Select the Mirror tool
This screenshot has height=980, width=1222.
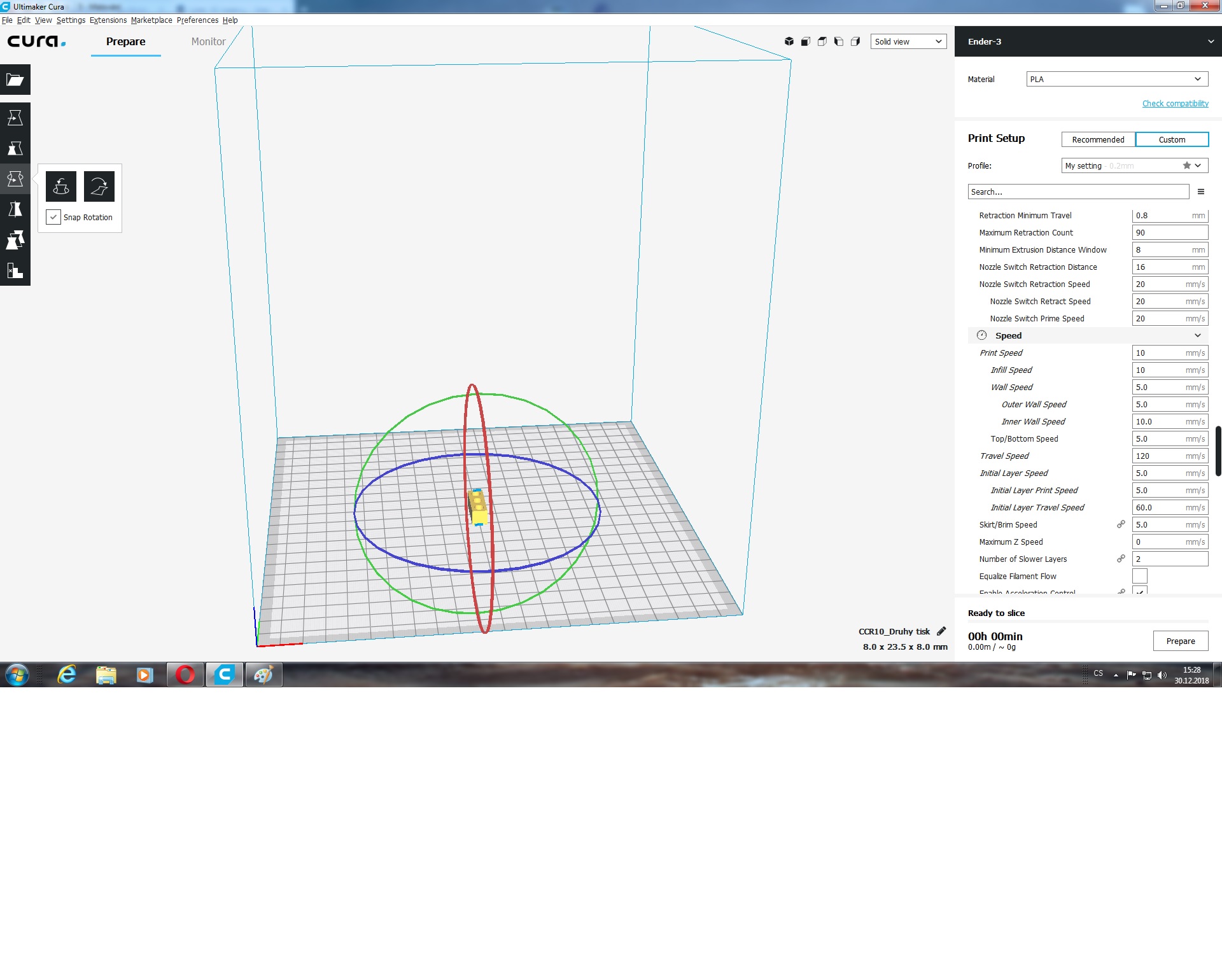(x=15, y=209)
